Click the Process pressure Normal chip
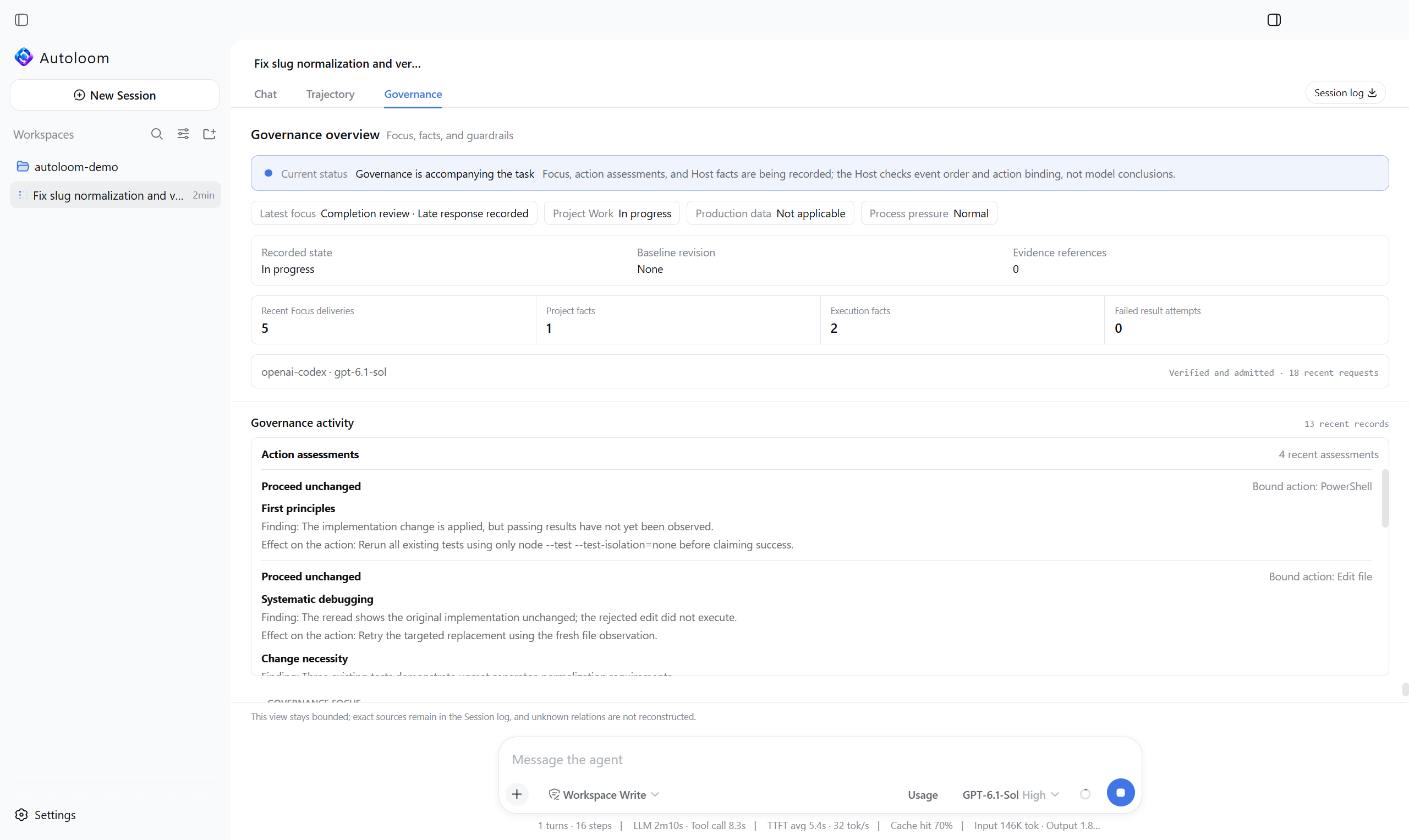This screenshot has width=1409, height=840. [928, 213]
